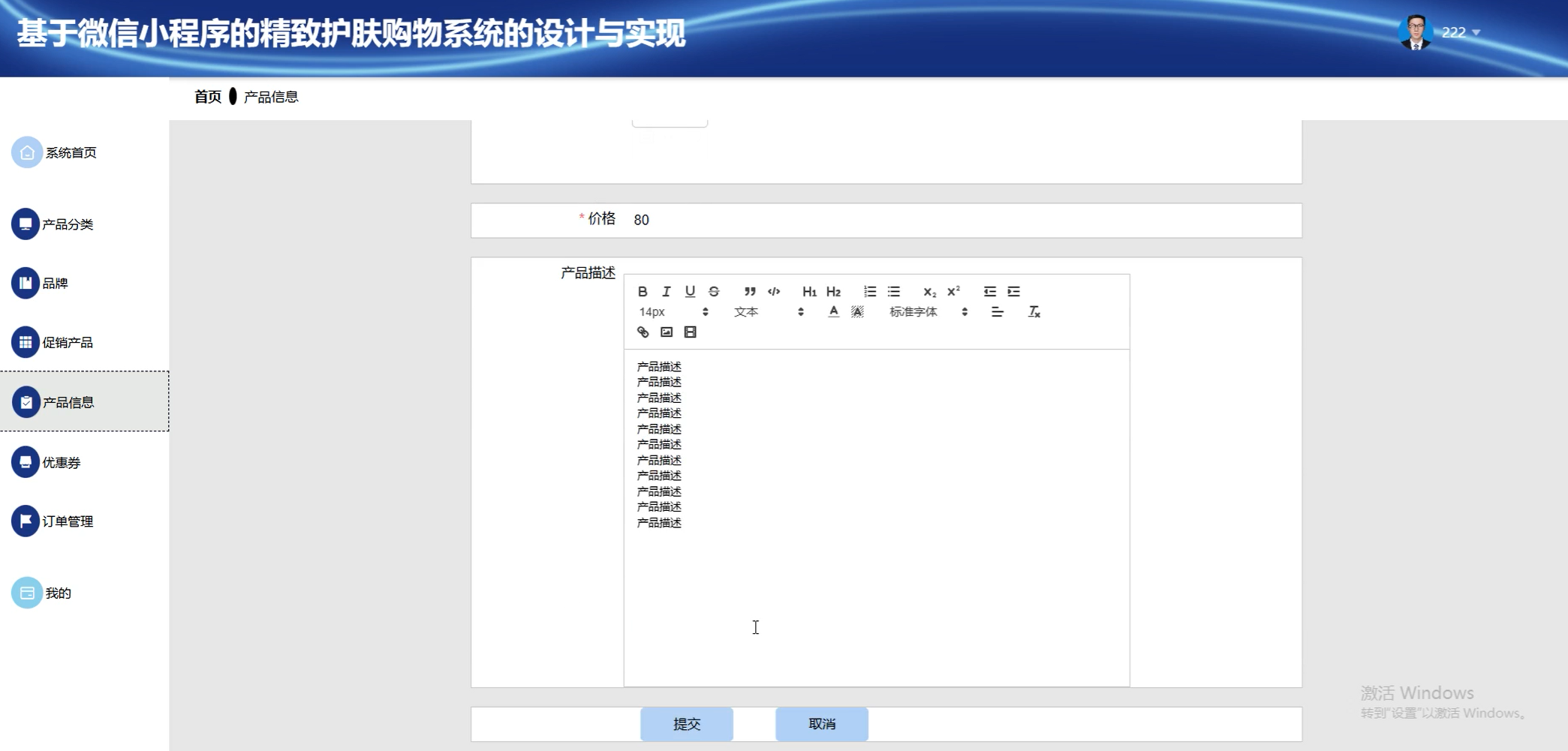Viewport: 1568px width, 751px height.
Task: Apply Heading 2 style
Action: point(833,291)
